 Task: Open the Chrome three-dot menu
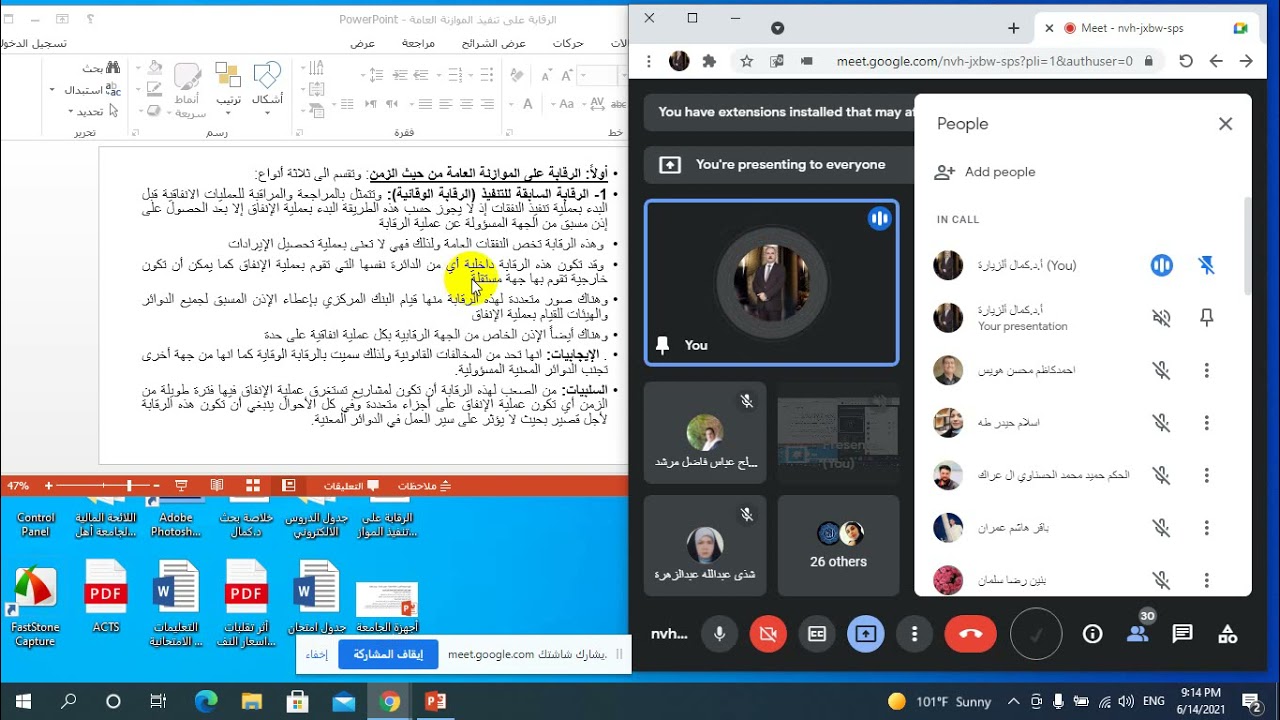tap(650, 61)
